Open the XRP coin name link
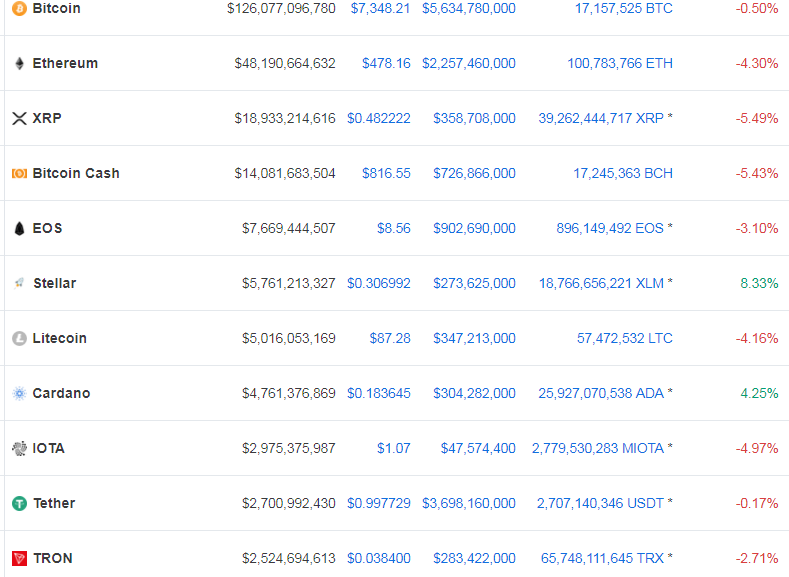 pos(47,118)
